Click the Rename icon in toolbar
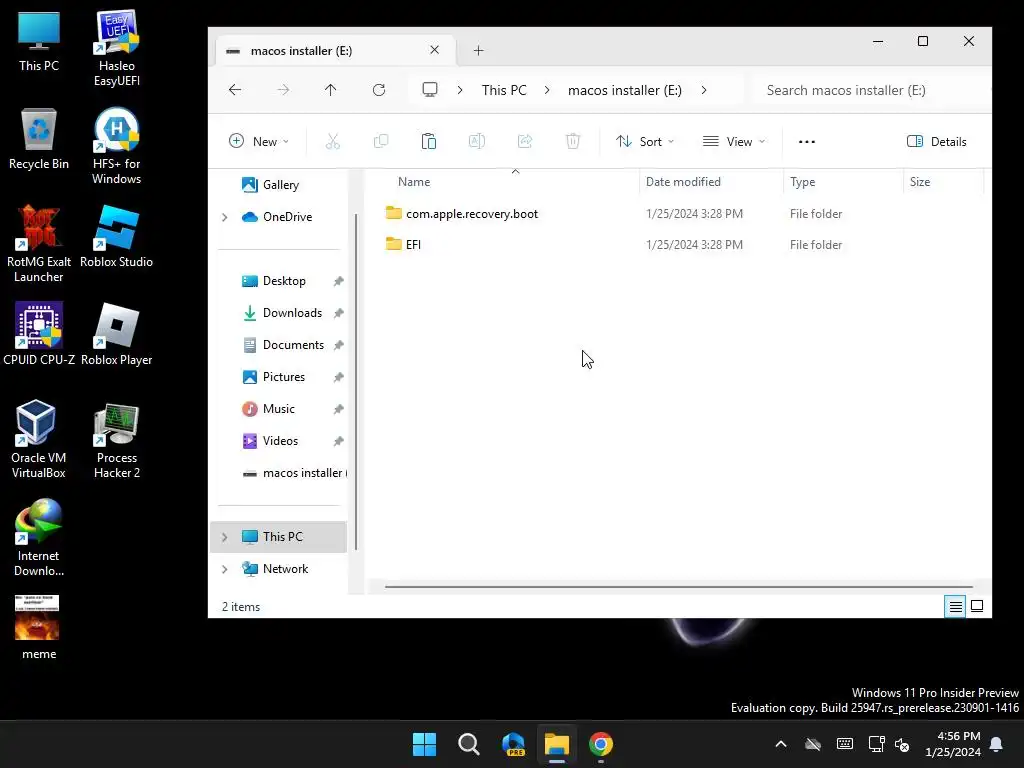Screen dimensions: 1024x768 pos(477,141)
